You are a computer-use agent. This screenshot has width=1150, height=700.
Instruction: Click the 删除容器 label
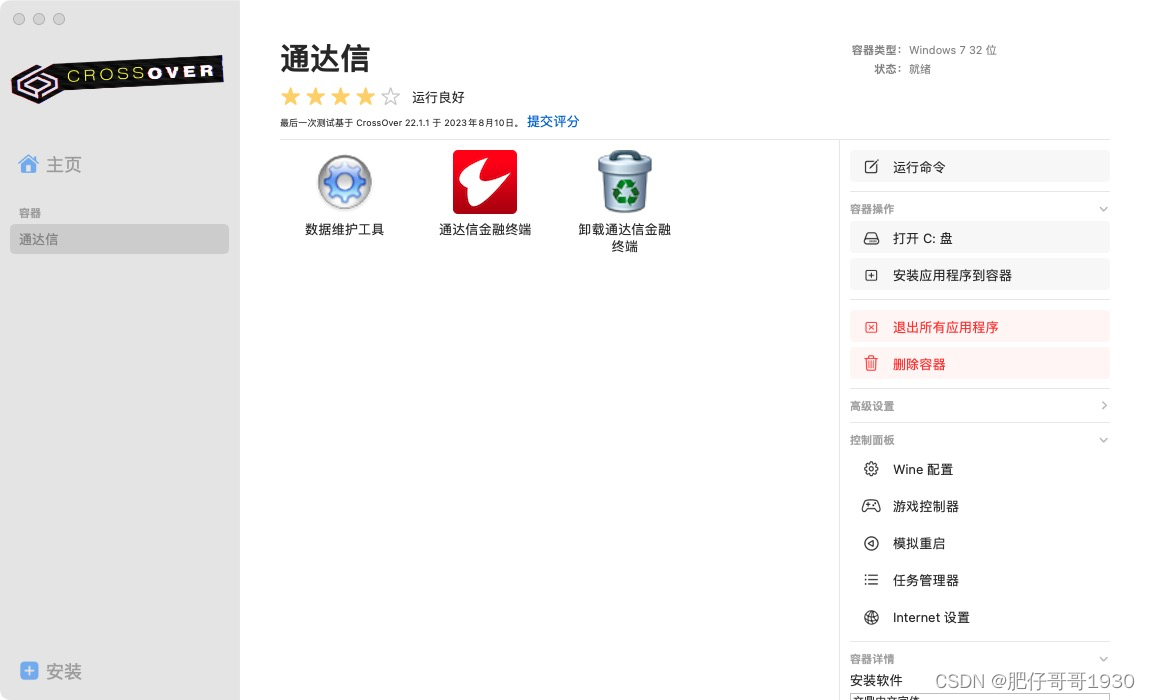[919, 364]
